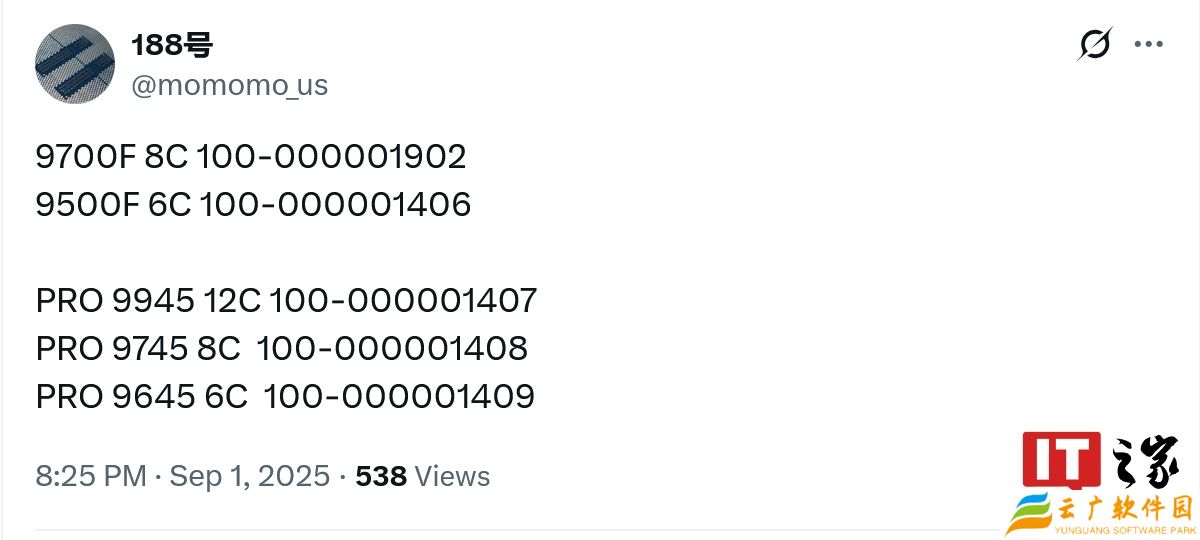Click the 188号 profile avatar

(75, 64)
